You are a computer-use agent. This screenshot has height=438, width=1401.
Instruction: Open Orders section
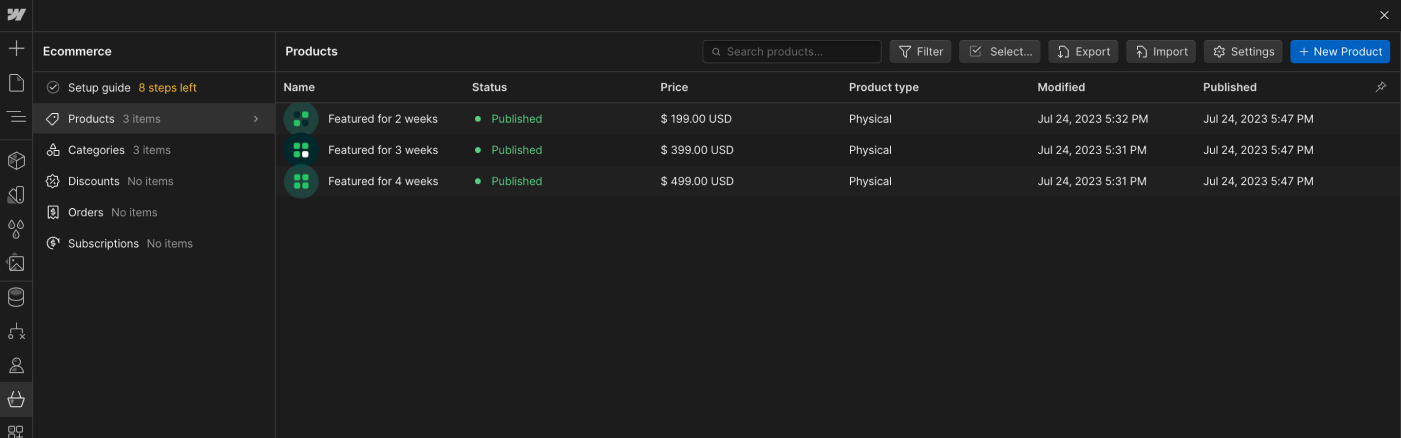coord(154,212)
